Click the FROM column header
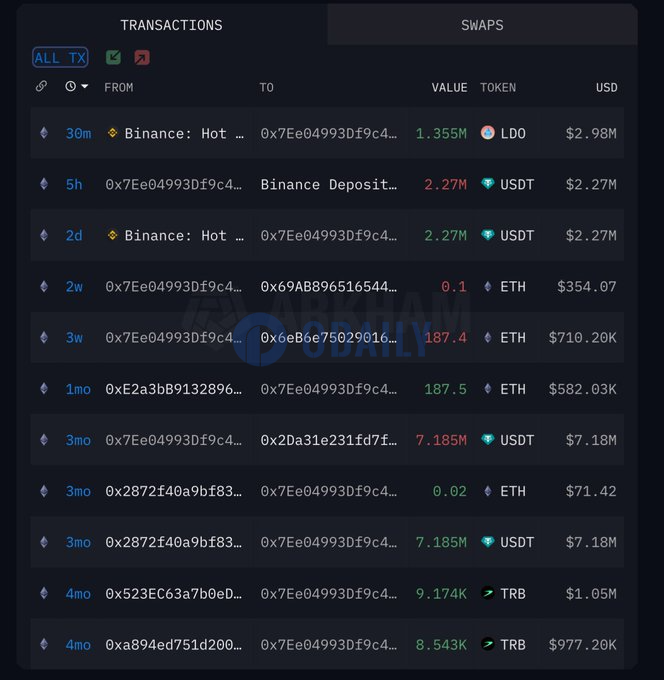664x680 pixels. [x=119, y=88]
